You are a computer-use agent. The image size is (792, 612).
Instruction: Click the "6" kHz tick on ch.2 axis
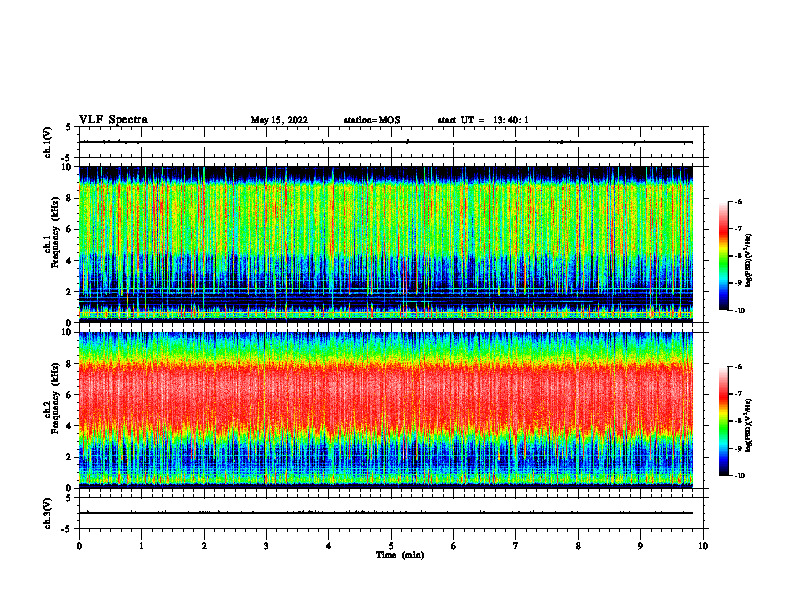pos(69,395)
